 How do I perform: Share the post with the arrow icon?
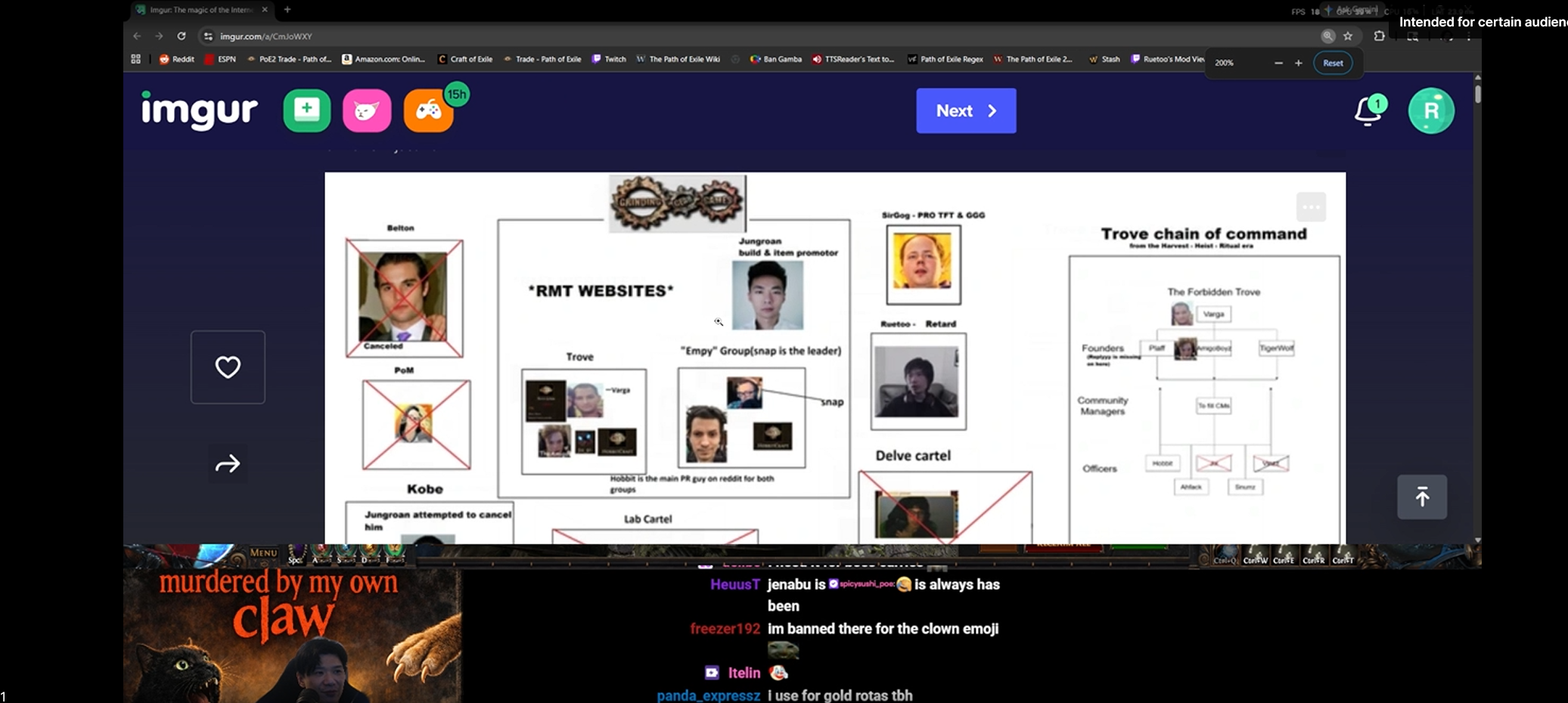(x=228, y=463)
